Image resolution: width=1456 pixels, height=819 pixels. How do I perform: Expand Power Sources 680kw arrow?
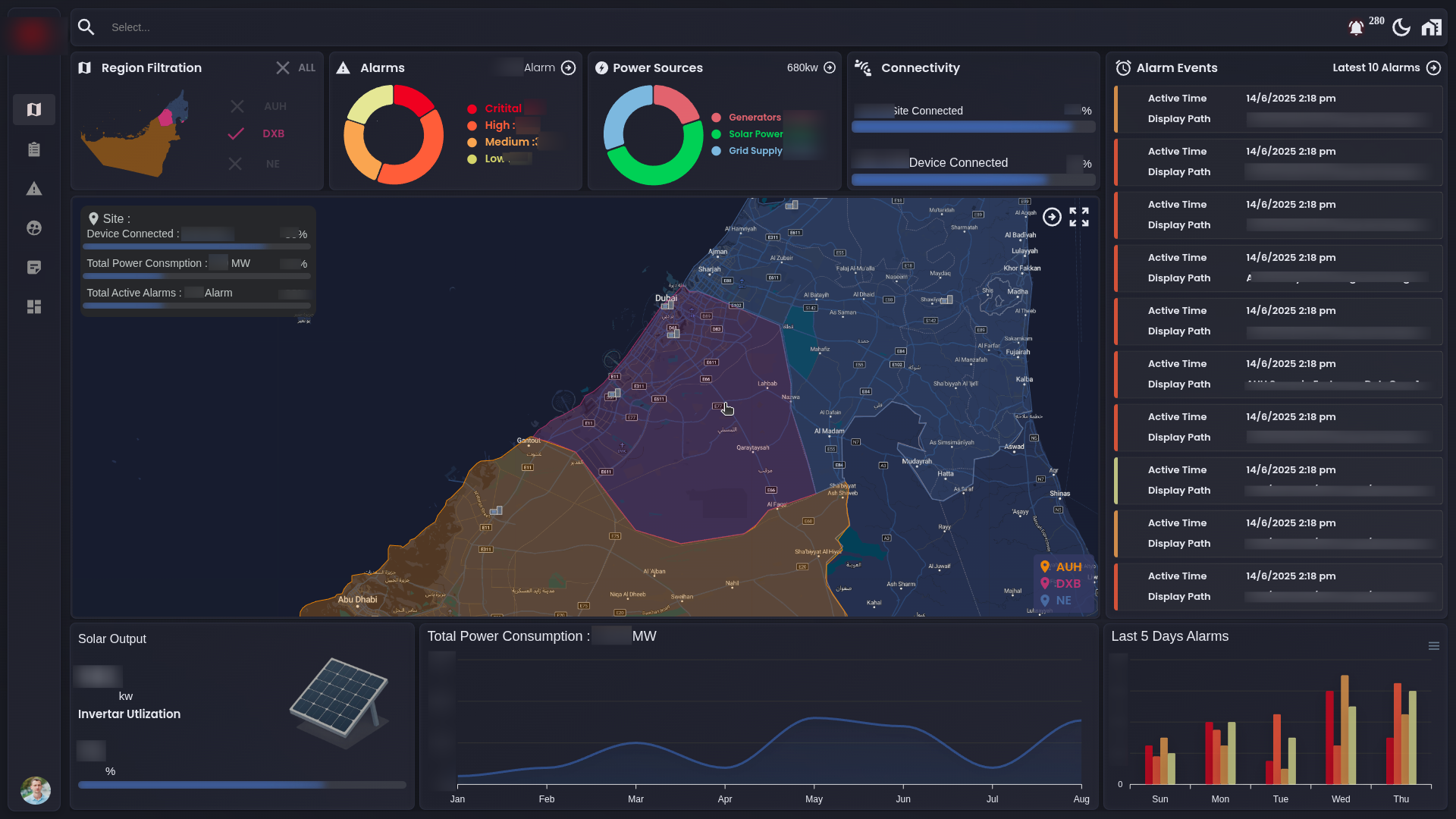click(830, 68)
